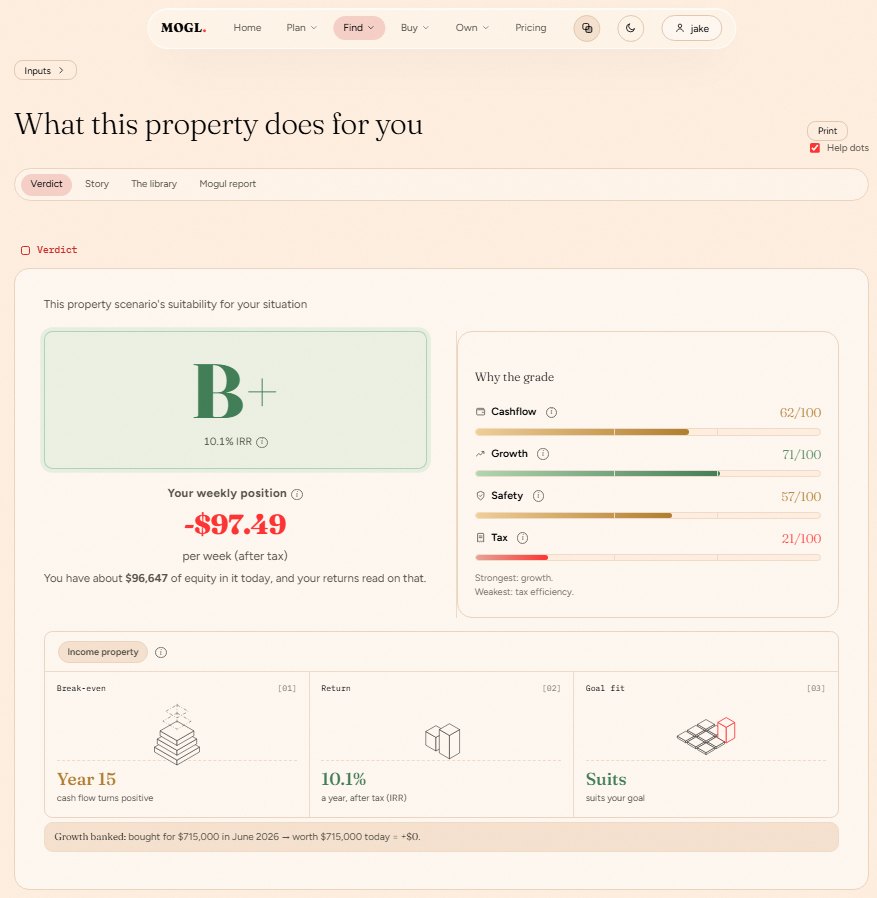Click the 57/100 Safety score
The image size is (877, 898).
pos(801,496)
